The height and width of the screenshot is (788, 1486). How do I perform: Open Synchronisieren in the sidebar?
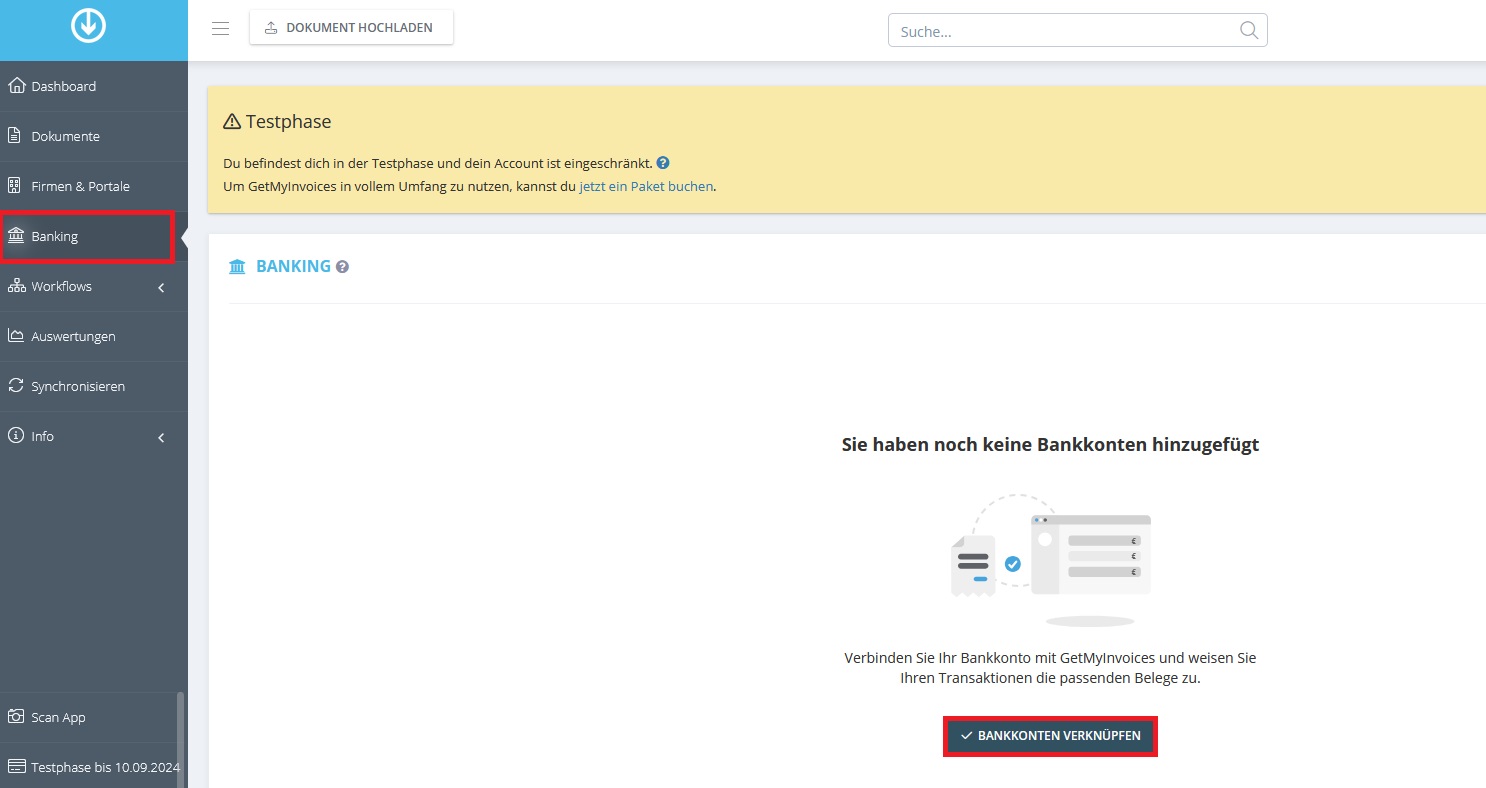94,386
